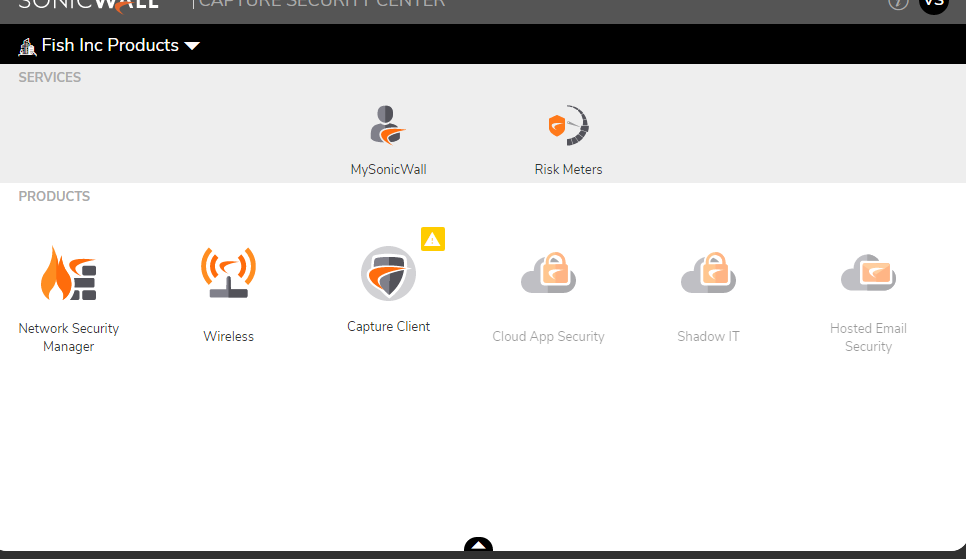
Task: Click the SERVICES section heading
Action: pyautogui.click(x=49, y=77)
